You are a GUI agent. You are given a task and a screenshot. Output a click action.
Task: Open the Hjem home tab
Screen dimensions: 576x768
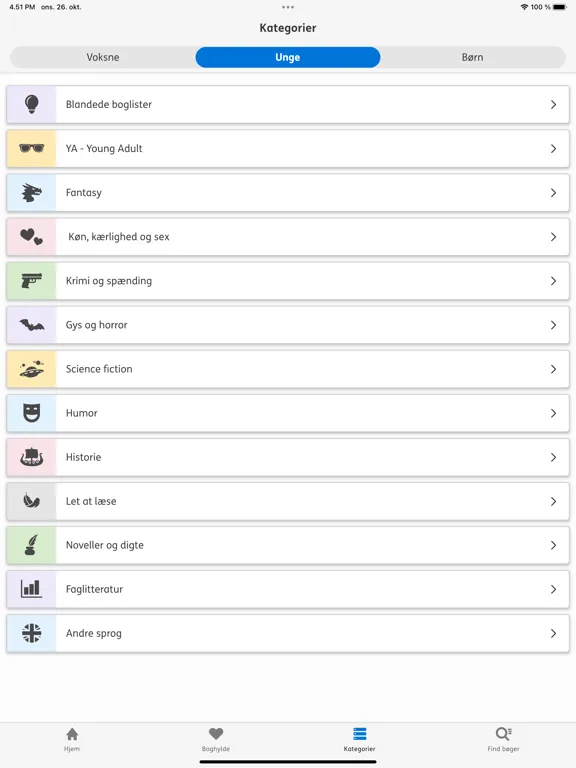[72, 739]
